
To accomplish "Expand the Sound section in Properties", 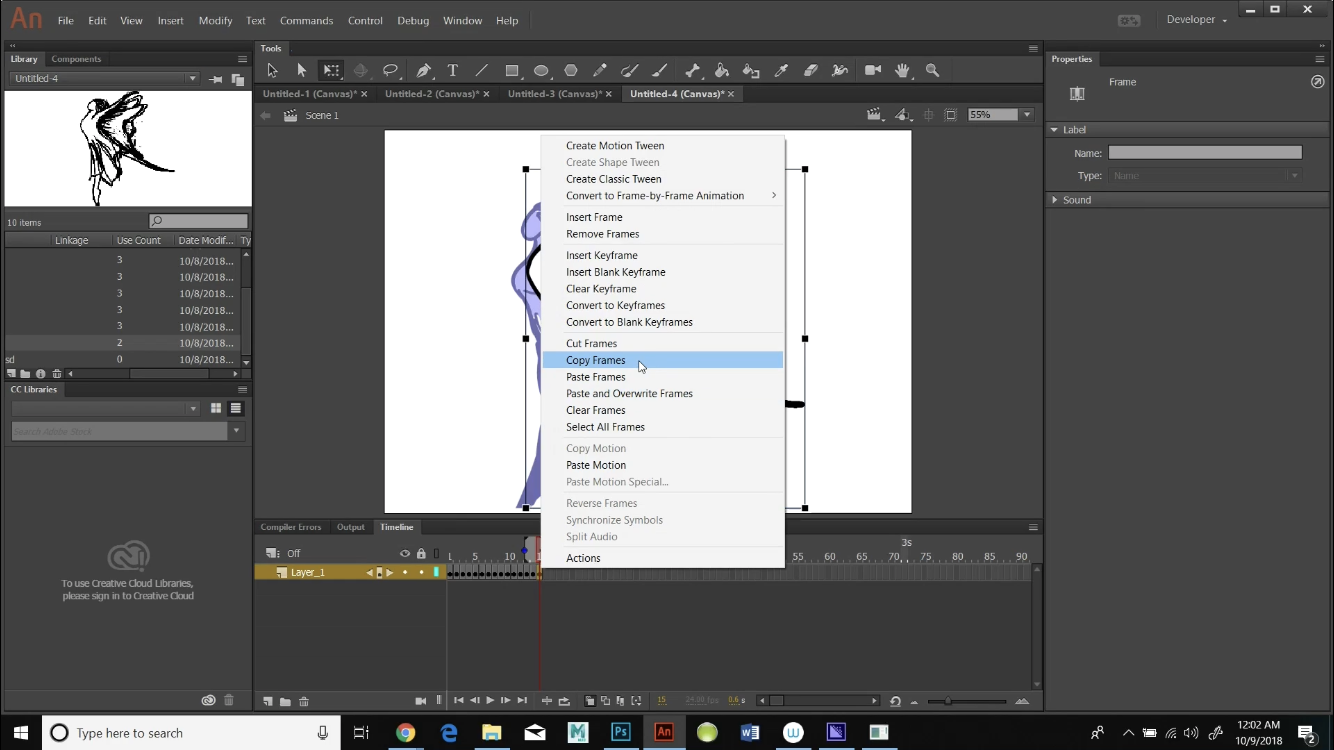I will [x=1056, y=199].
